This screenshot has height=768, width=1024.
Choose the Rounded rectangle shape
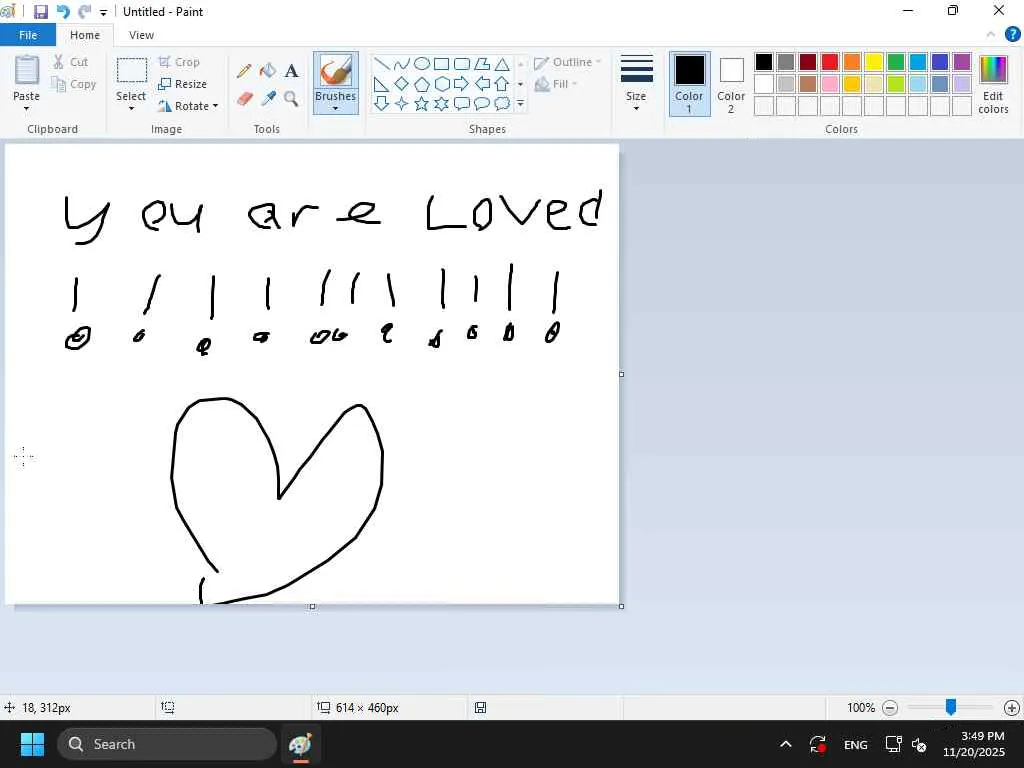pos(462,64)
